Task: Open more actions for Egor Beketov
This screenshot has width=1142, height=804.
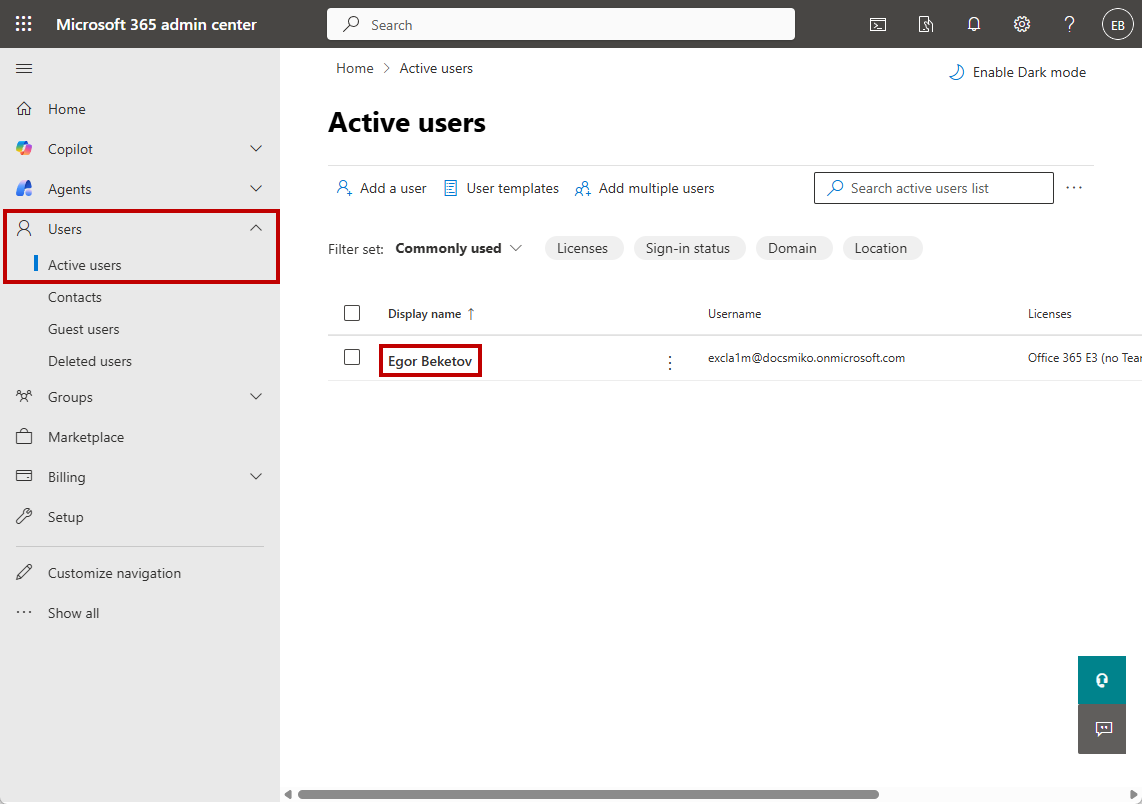Action: tap(670, 362)
